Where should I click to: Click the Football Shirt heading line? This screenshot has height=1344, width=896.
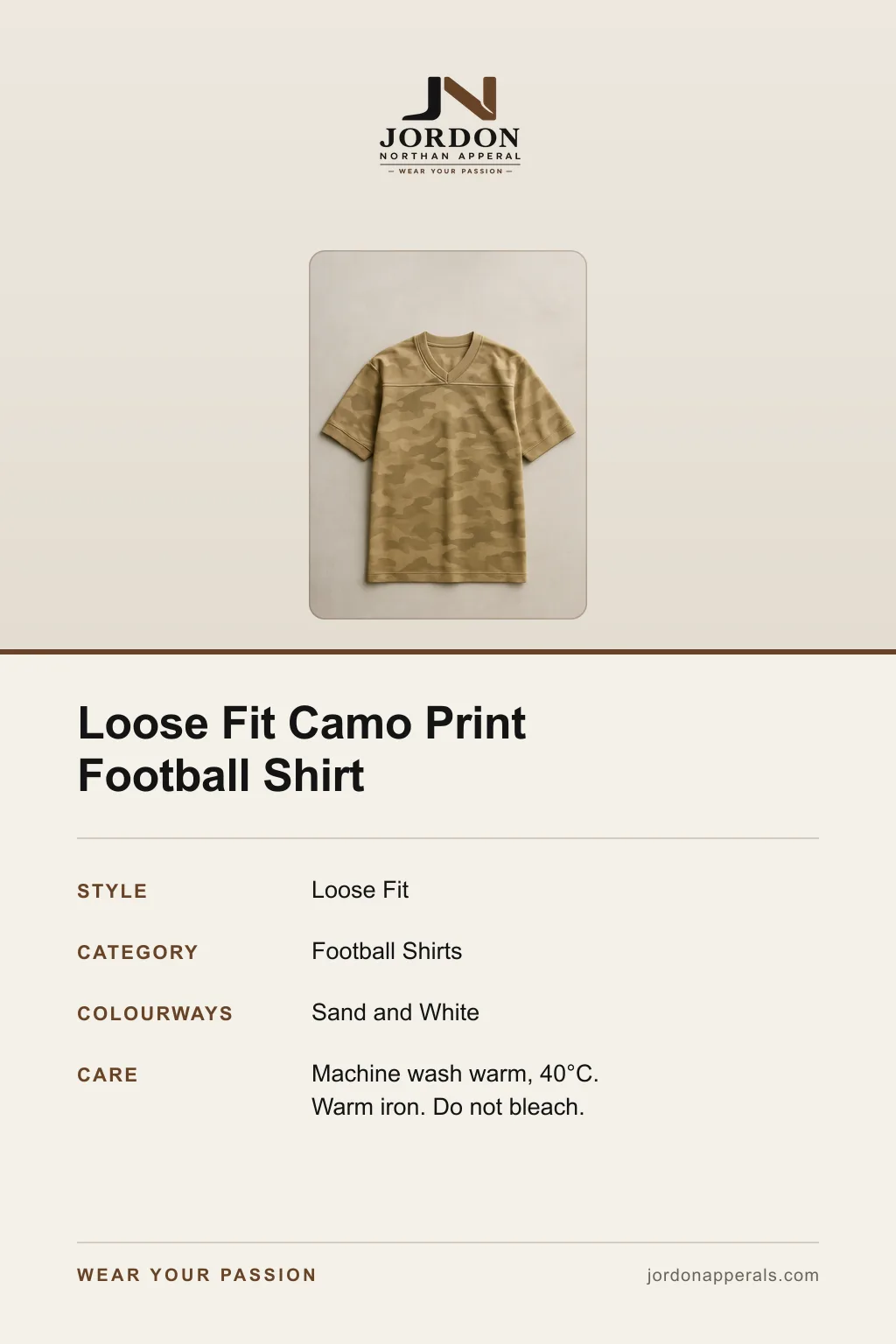(x=221, y=776)
